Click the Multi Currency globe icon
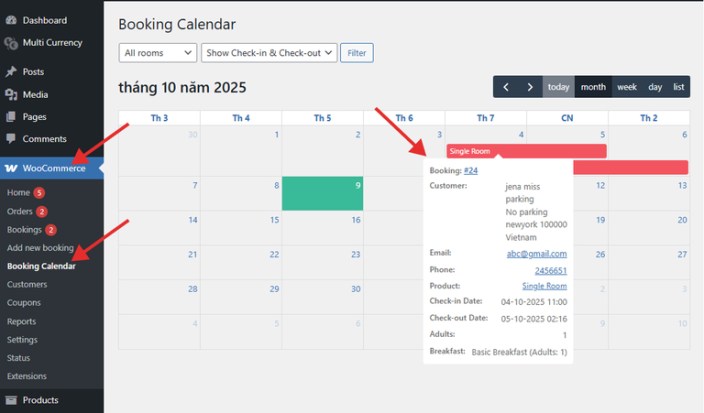 pos(11,43)
